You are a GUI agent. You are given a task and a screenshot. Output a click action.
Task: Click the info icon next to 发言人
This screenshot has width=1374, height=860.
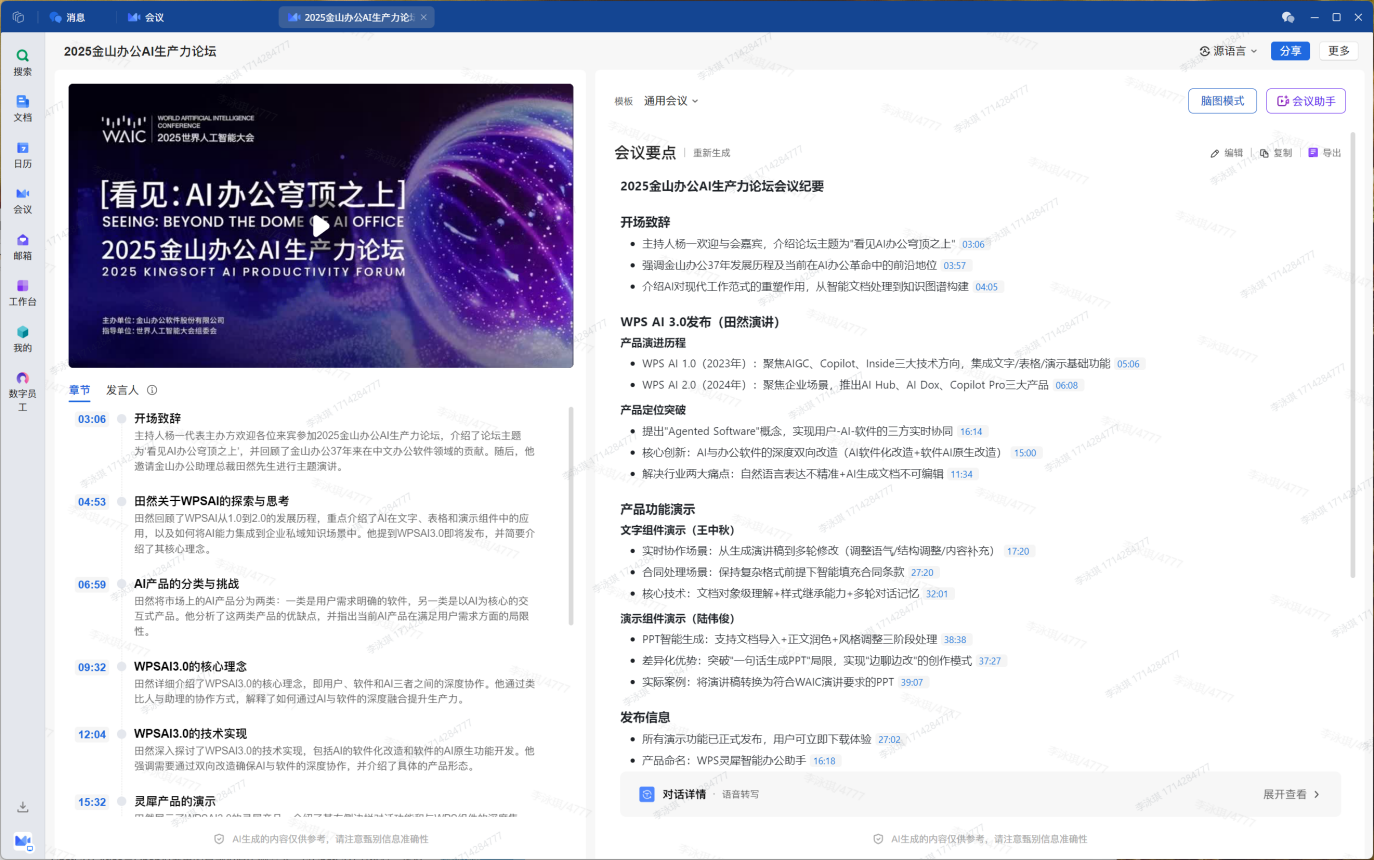[152, 390]
